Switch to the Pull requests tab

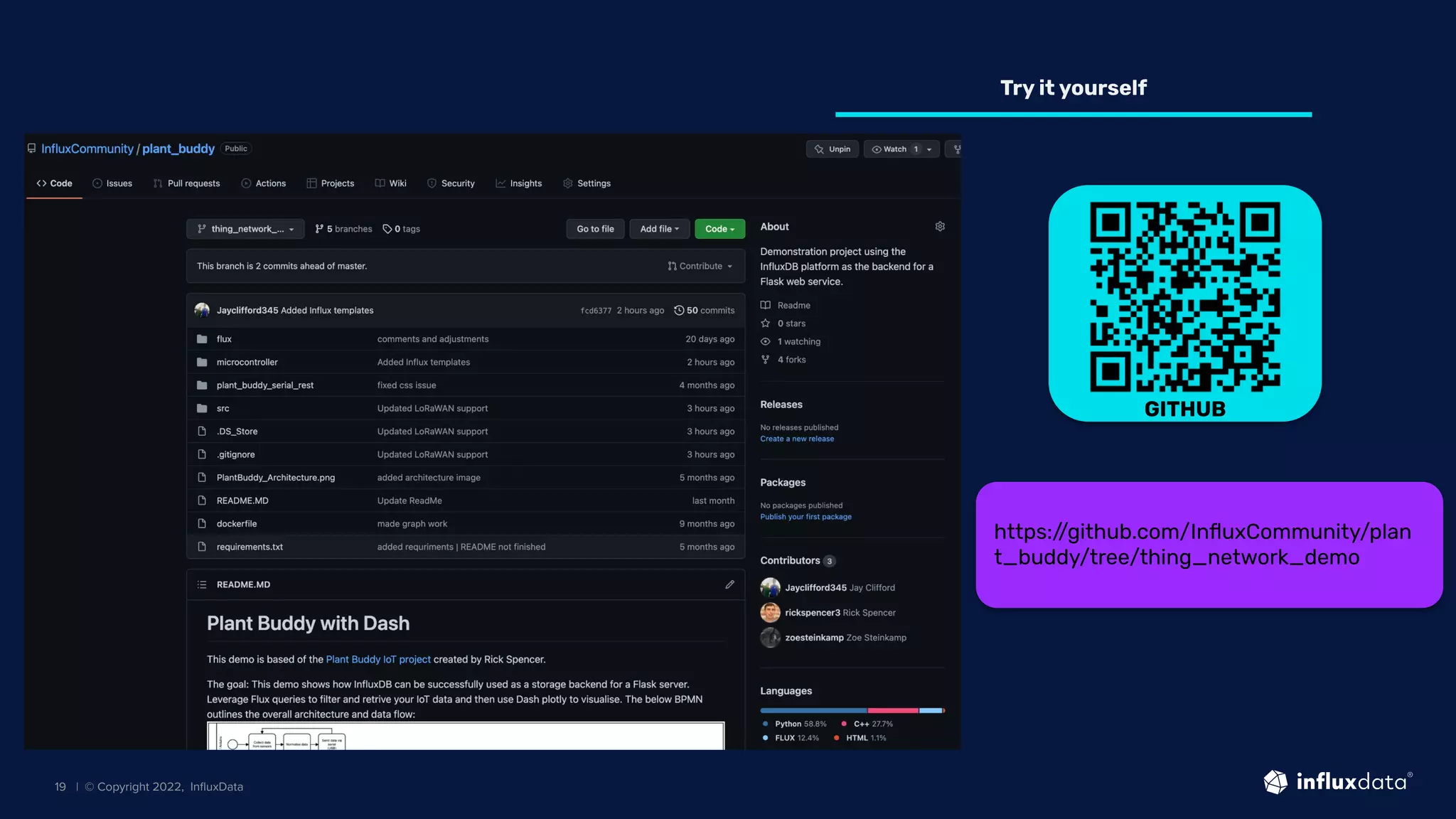tap(187, 183)
